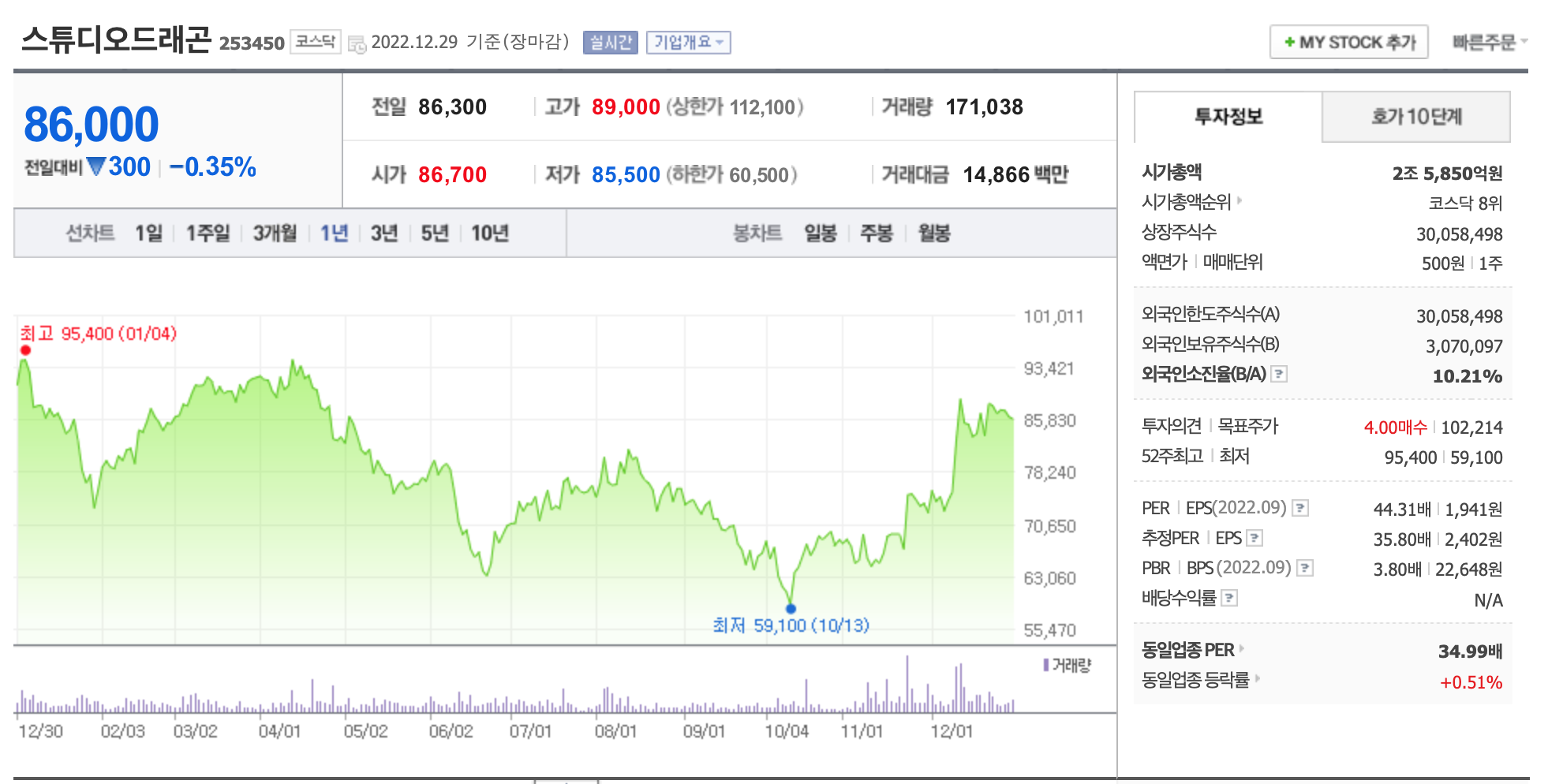Screen dimensions: 1548x784
Task: Expand the 빠른주문 dropdown
Action: (x=1490, y=43)
